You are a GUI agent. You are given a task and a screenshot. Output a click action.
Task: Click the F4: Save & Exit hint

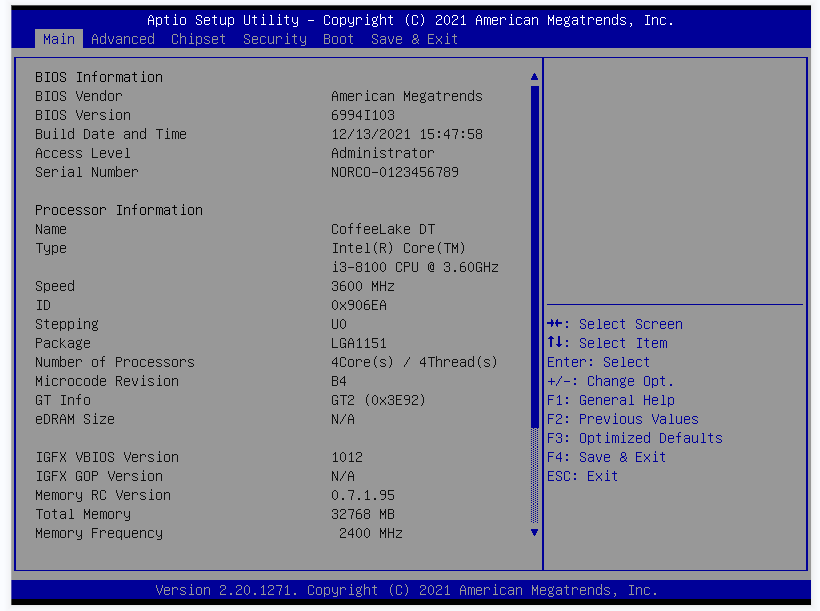(606, 457)
